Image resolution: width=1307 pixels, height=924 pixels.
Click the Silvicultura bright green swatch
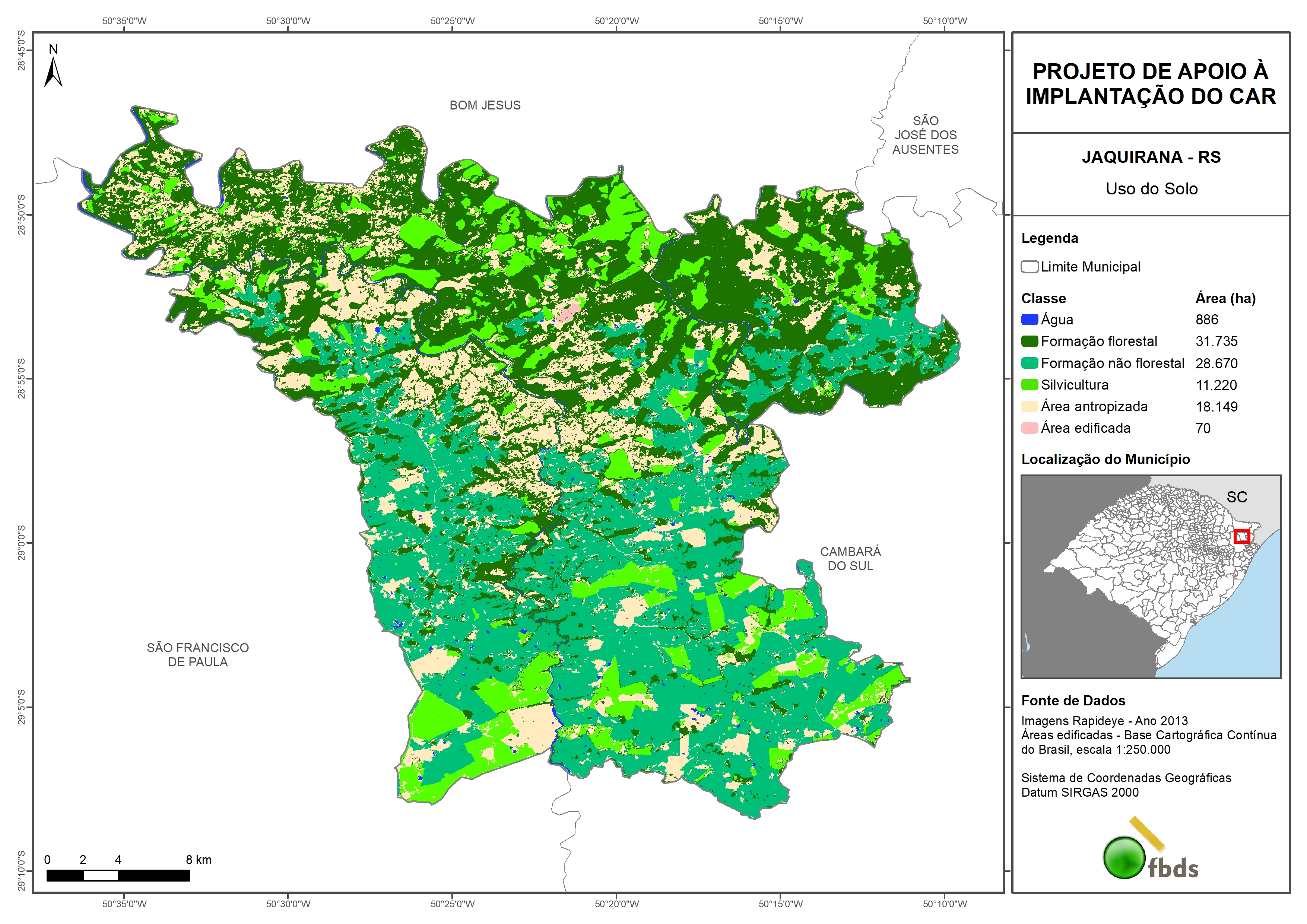click(x=1029, y=385)
